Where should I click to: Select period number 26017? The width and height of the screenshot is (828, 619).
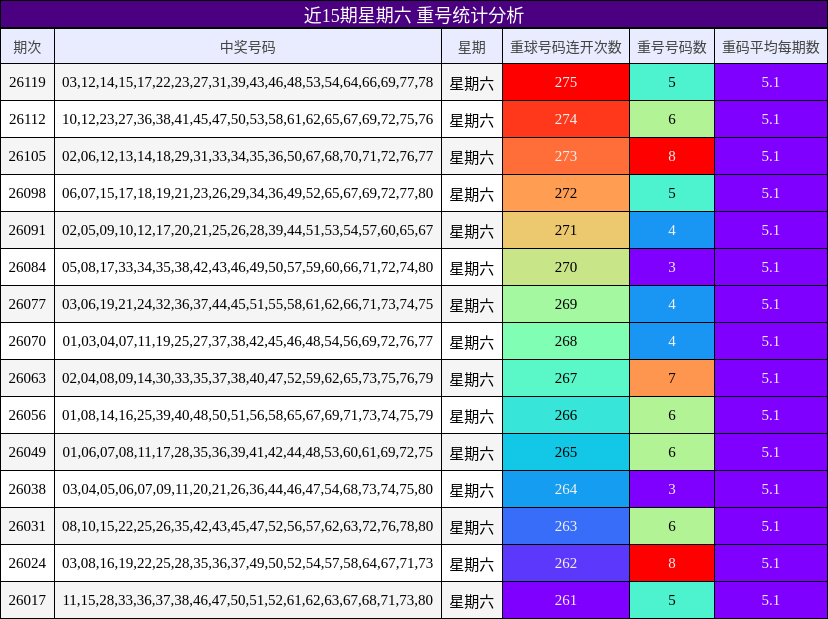pyautogui.click(x=27, y=600)
